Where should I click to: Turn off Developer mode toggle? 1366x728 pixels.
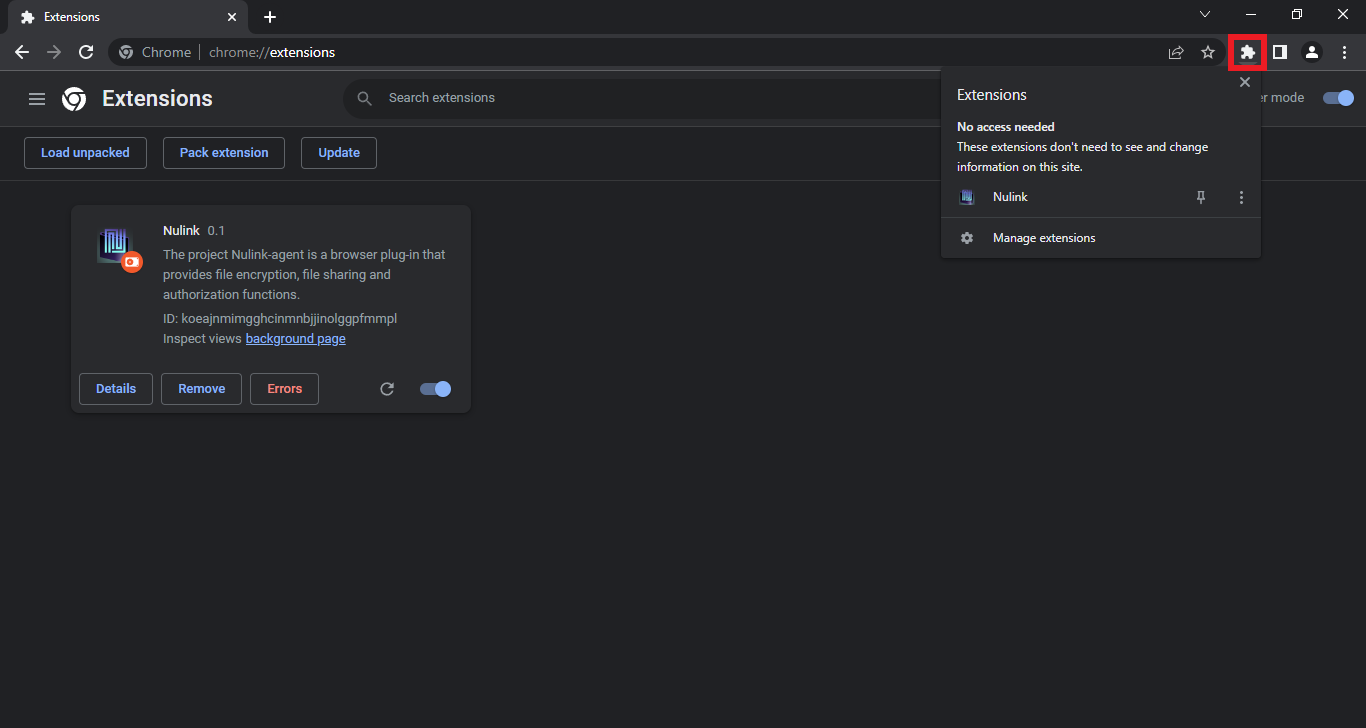click(1338, 98)
